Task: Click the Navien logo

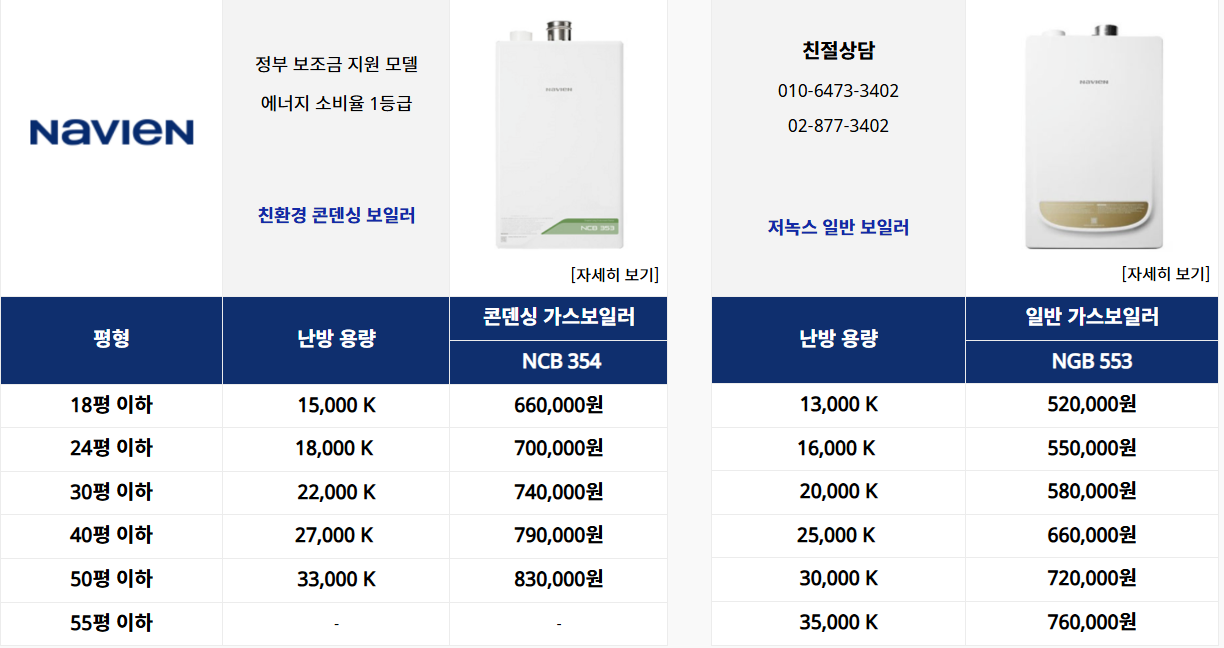Action: (x=111, y=132)
